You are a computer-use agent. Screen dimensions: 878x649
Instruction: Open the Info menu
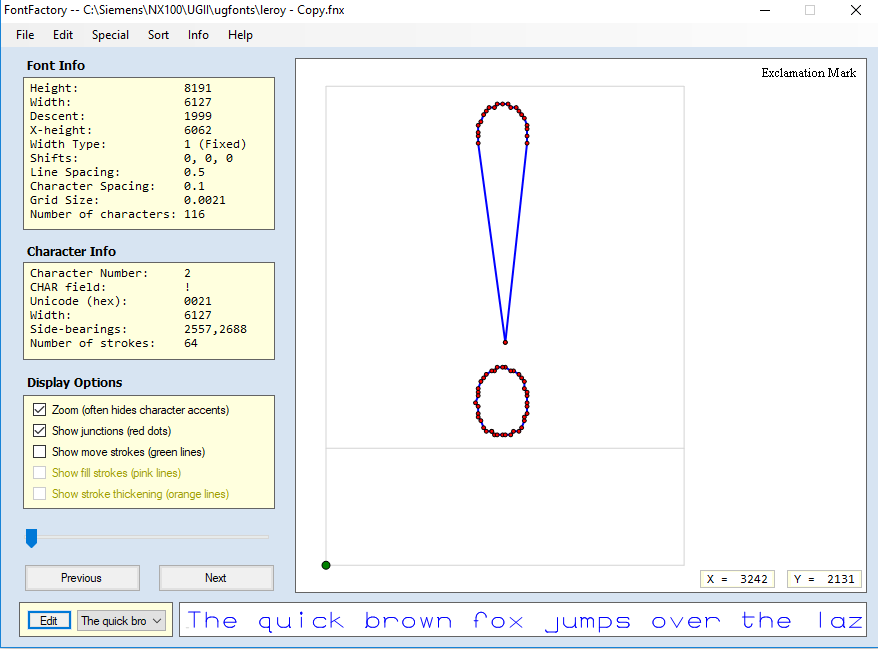pyautogui.click(x=197, y=34)
